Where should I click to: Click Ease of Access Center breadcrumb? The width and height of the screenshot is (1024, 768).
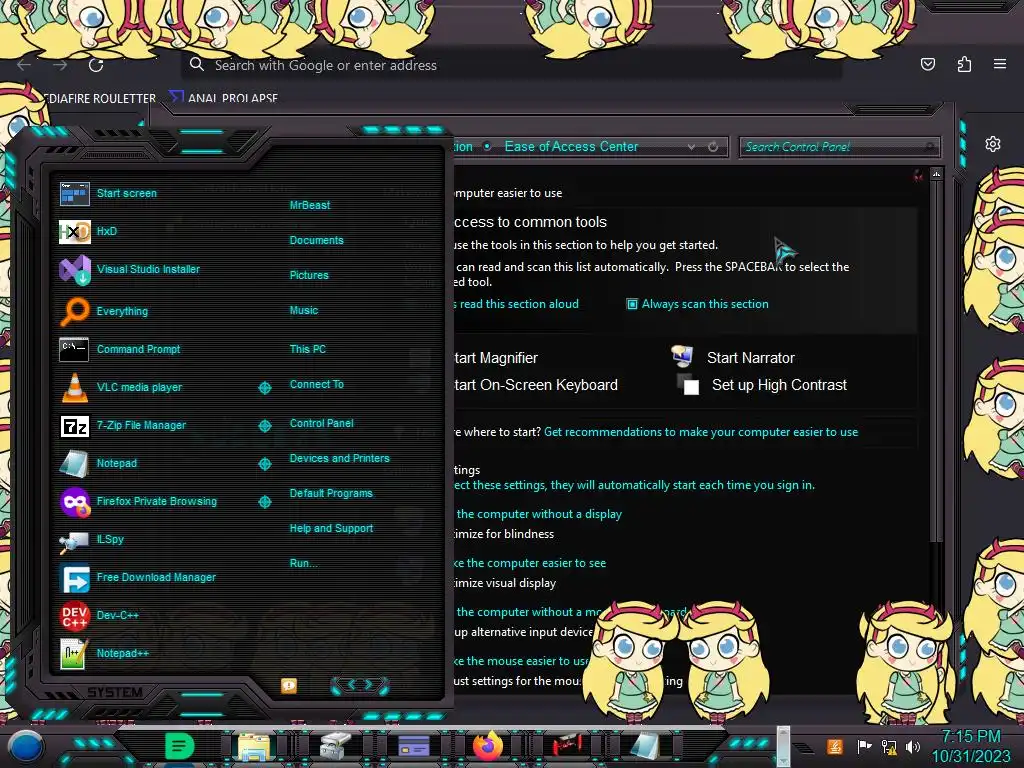(571, 147)
